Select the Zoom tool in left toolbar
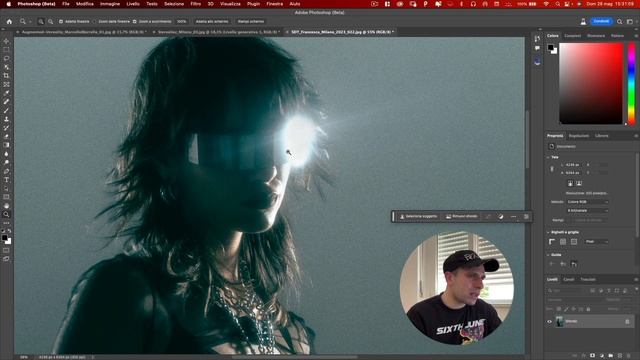Viewport: 640px width, 360px height. 6,214
